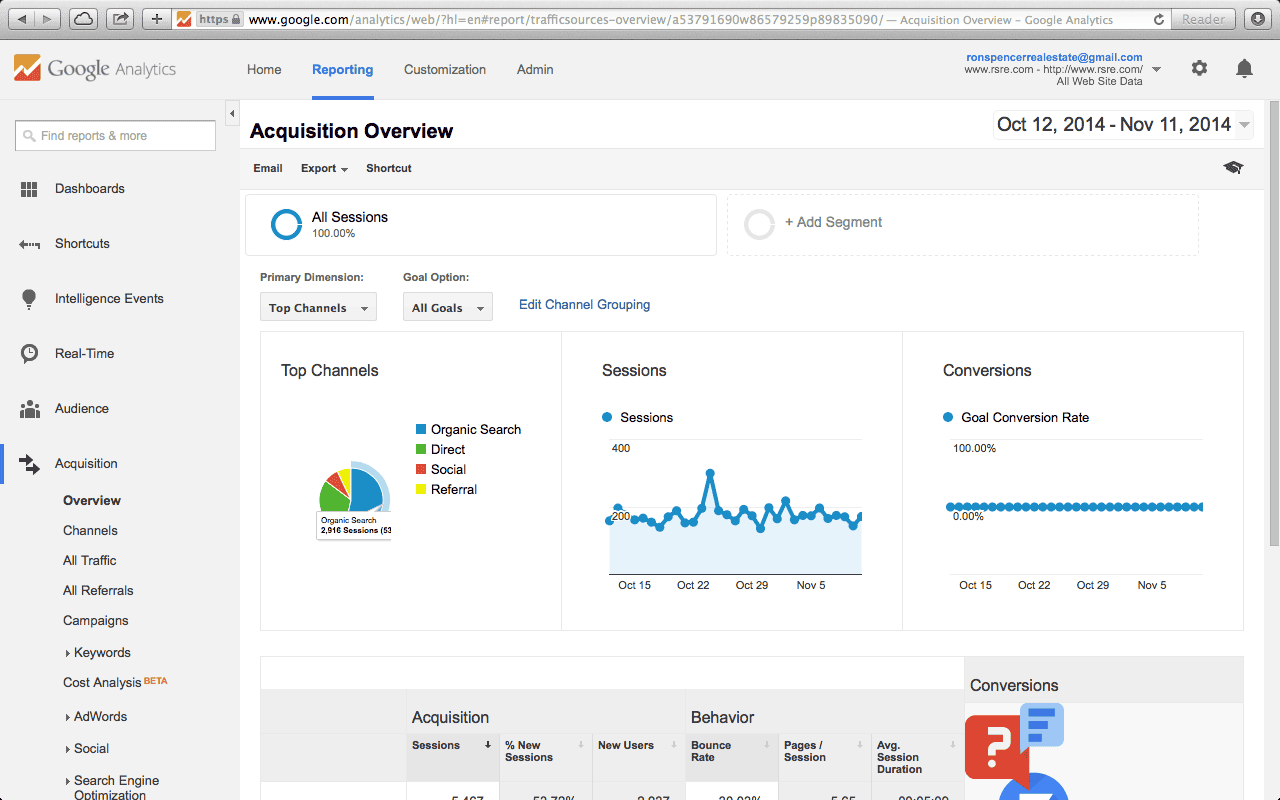Image resolution: width=1280 pixels, height=800 pixels.
Task: Reload the page with the refresh icon
Action: pyautogui.click(x=1159, y=19)
